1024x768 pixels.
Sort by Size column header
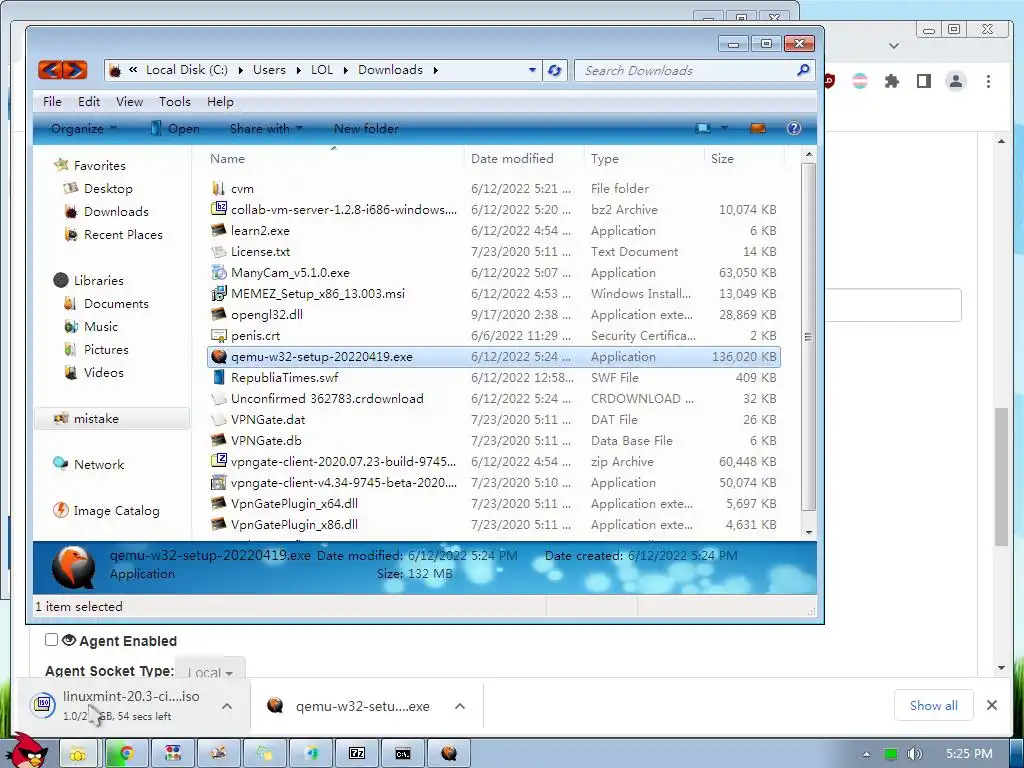[722, 159]
